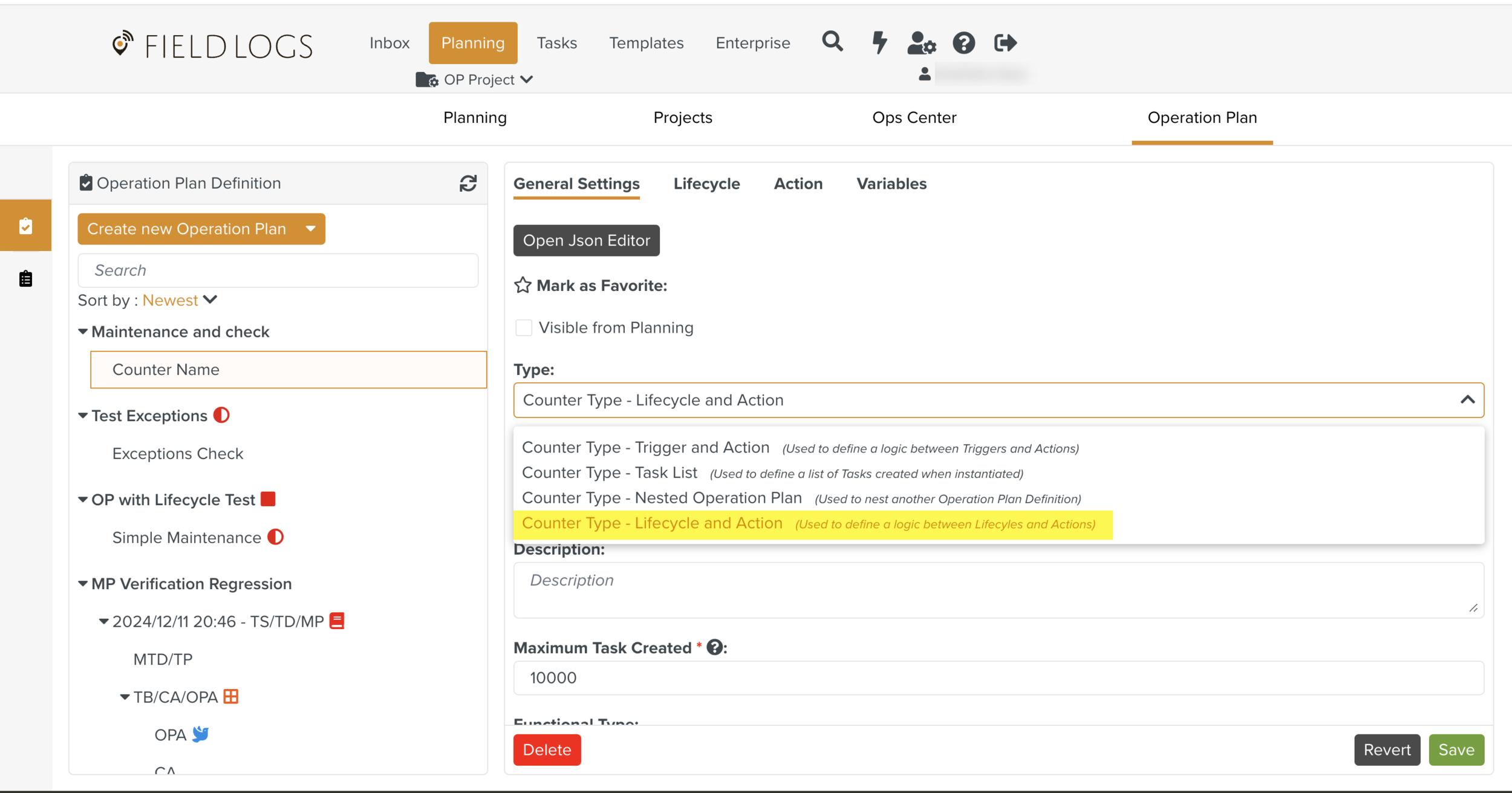Open the lightning bolt quick actions icon
Screen dimensions: 1512x793
pyautogui.click(x=879, y=42)
